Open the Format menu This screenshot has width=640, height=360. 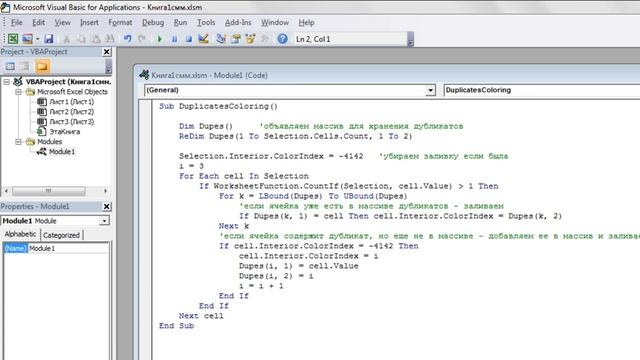[x=120, y=22]
